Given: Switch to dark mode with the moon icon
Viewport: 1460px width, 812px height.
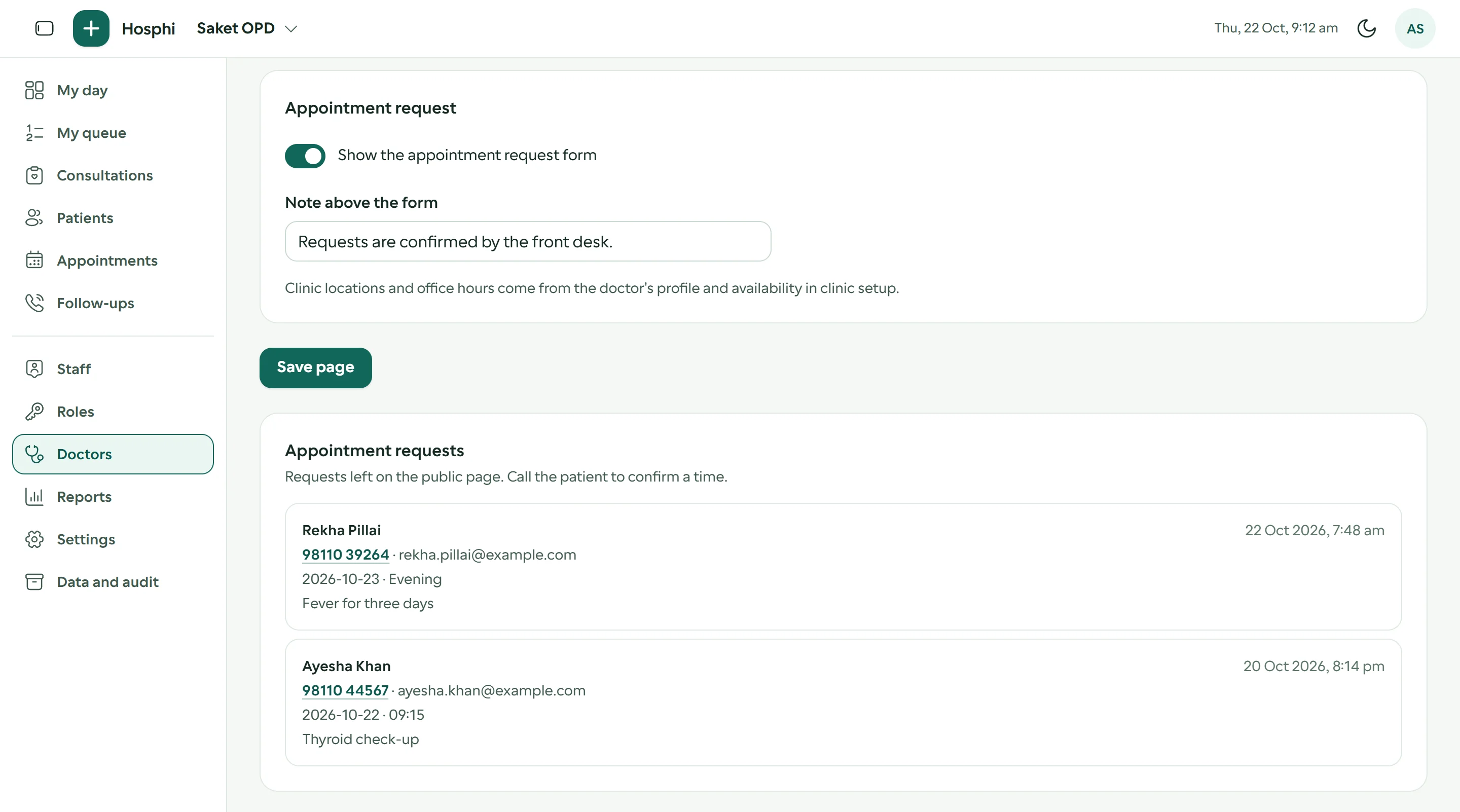Looking at the screenshot, I should pos(1367,28).
